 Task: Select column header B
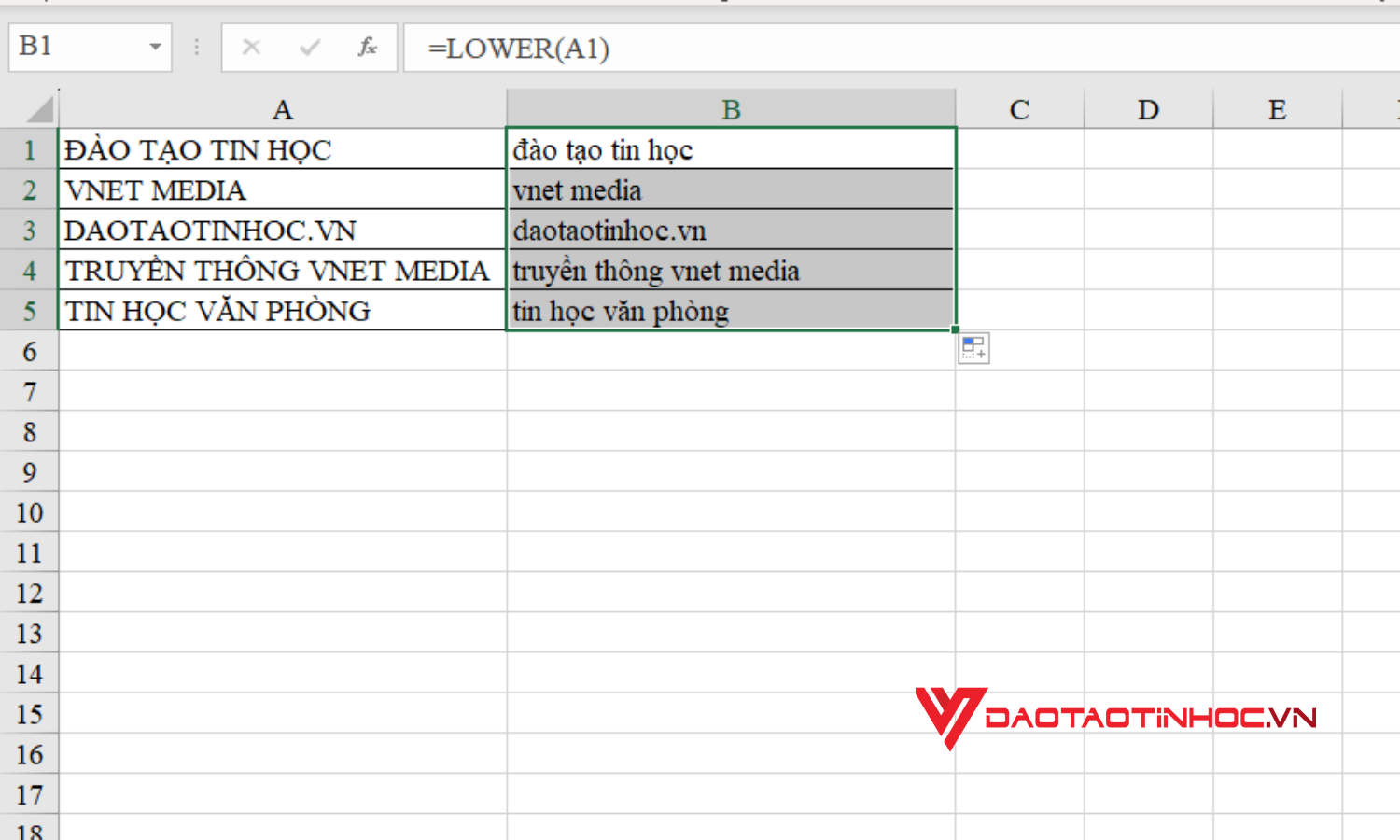[731, 108]
